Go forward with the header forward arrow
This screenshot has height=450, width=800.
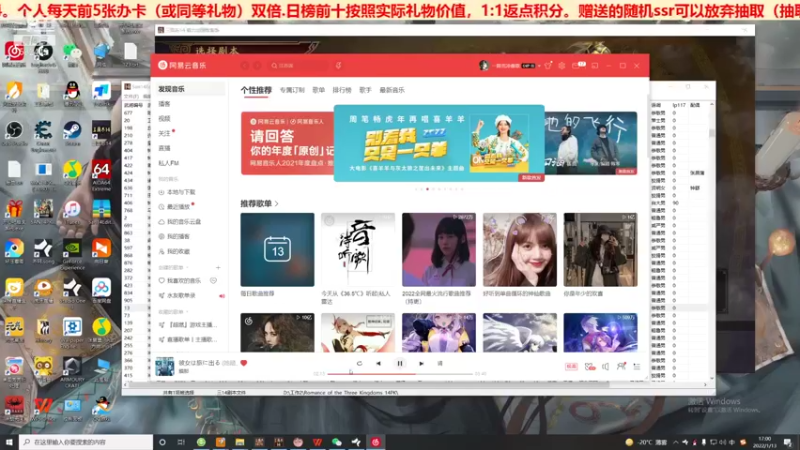pos(257,65)
